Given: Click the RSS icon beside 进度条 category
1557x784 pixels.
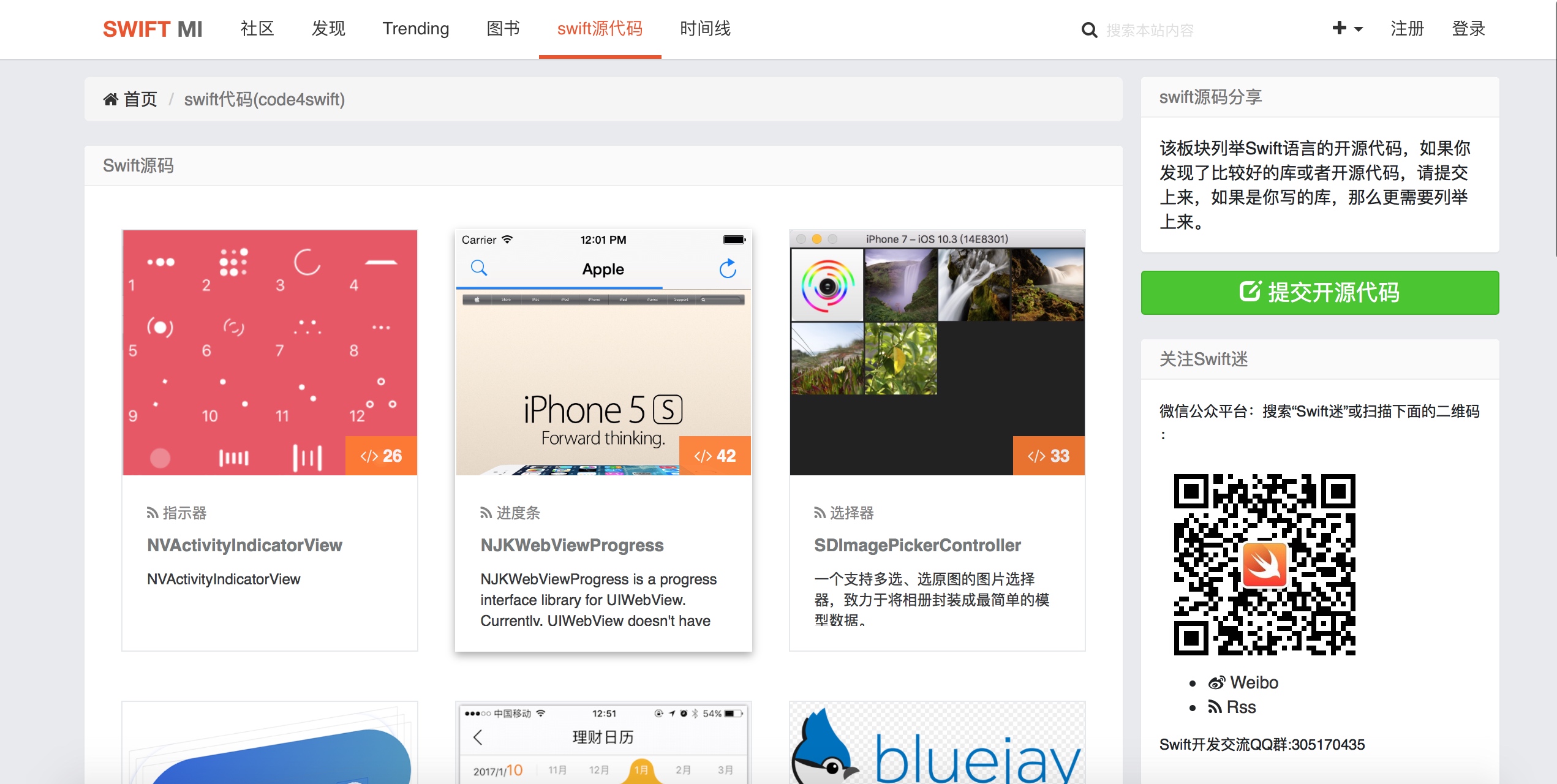Looking at the screenshot, I should click(x=486, y=513).
